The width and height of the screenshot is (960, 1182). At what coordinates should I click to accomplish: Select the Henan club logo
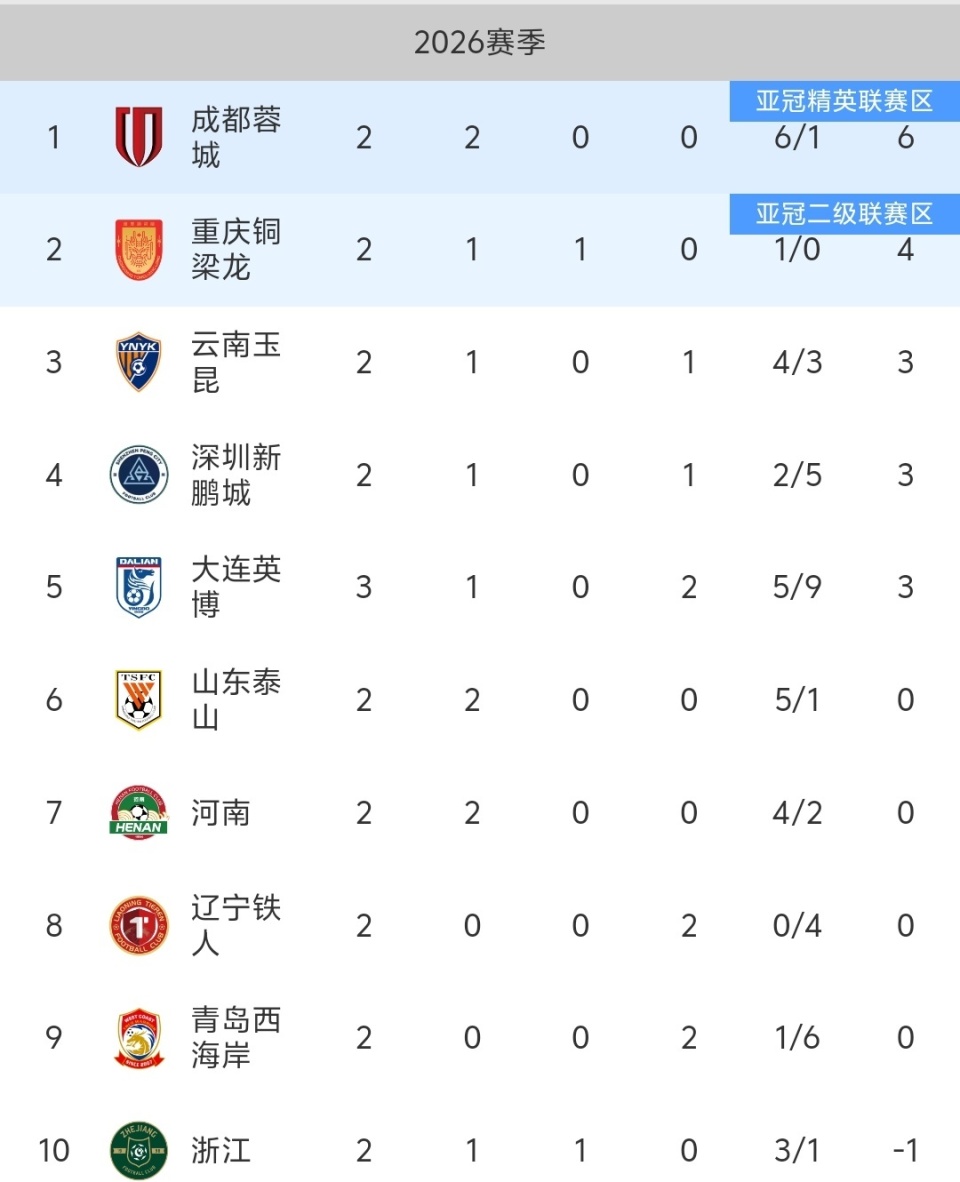(x=138, y=812)
